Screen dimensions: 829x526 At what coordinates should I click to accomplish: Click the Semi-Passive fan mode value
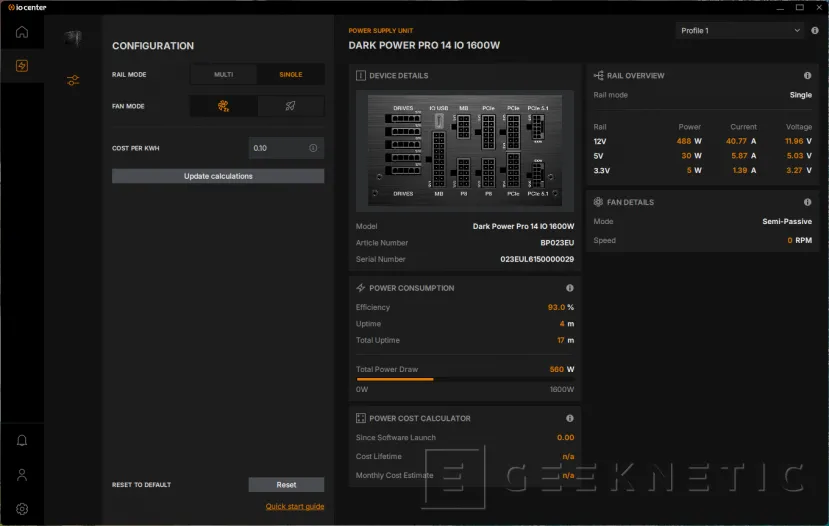[x=787, y=222]
